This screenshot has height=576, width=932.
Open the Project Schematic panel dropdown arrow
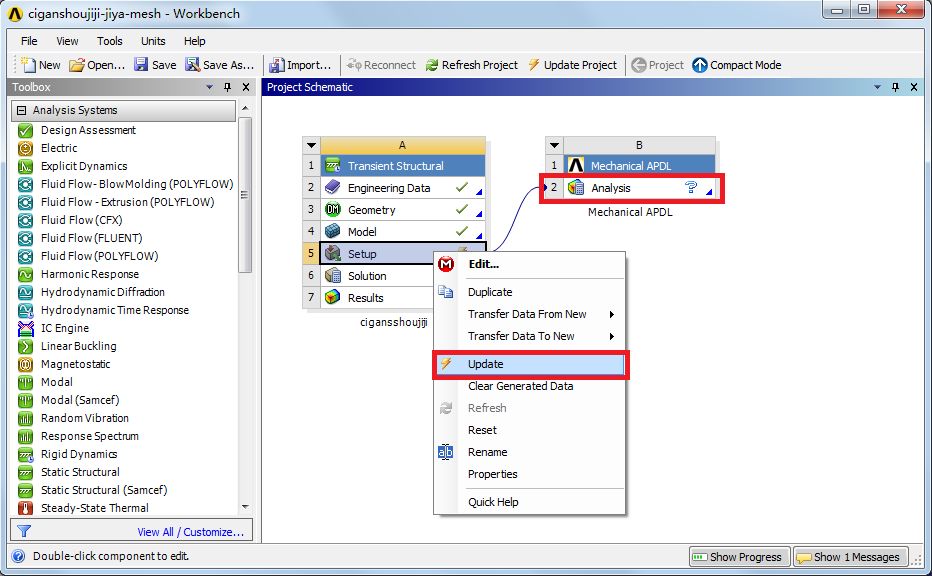click(x=877, y=87)
